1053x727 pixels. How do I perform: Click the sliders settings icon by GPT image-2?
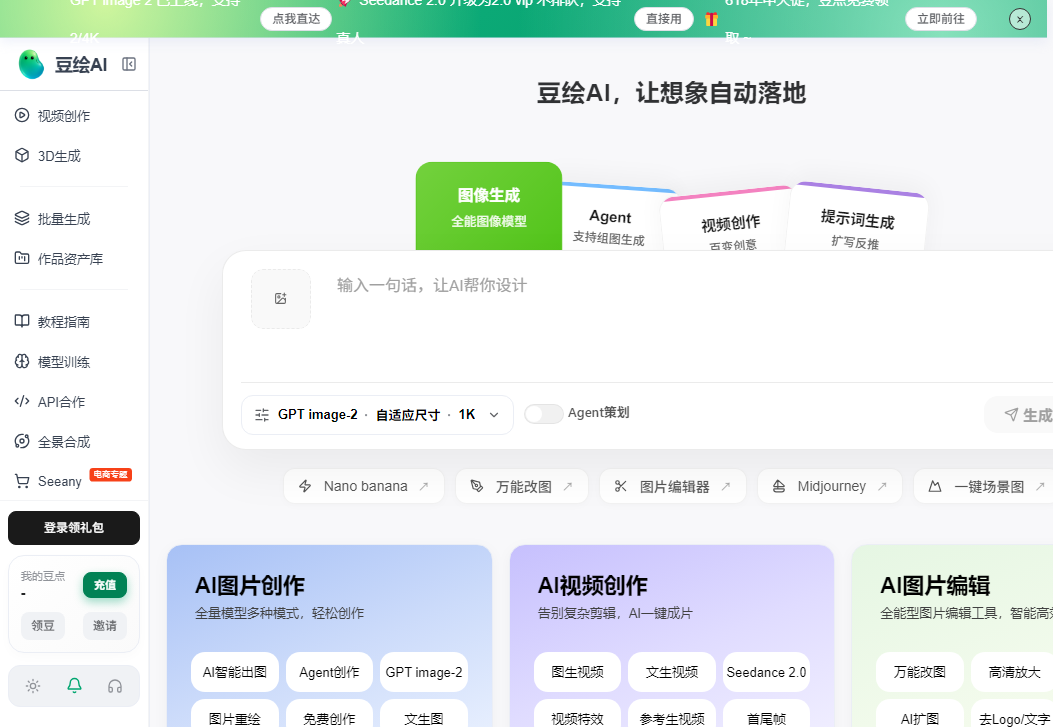262,415
